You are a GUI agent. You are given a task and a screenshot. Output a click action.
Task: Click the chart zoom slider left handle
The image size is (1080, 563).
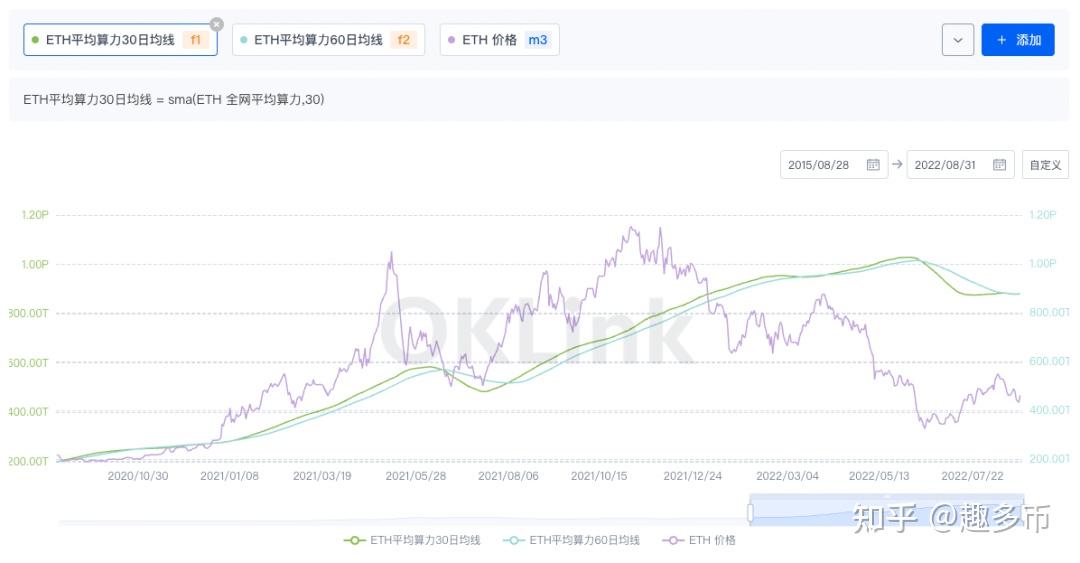click(750, 512)
